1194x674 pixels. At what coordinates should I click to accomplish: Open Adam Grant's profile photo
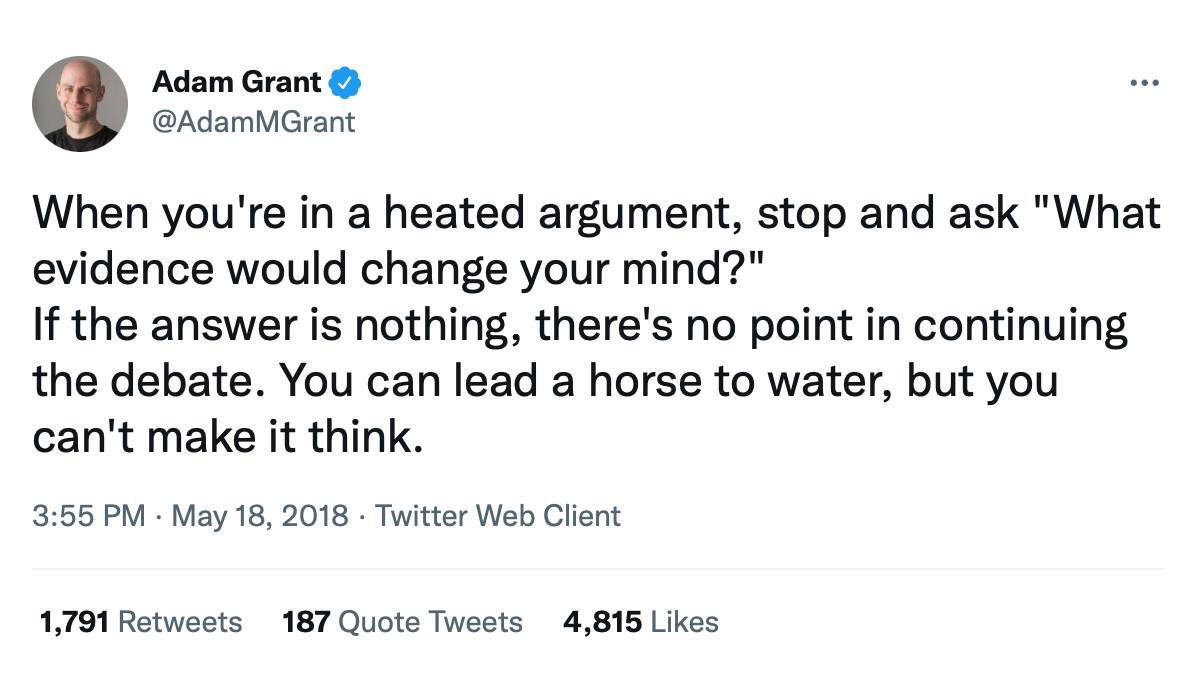[x=80, y=104]
